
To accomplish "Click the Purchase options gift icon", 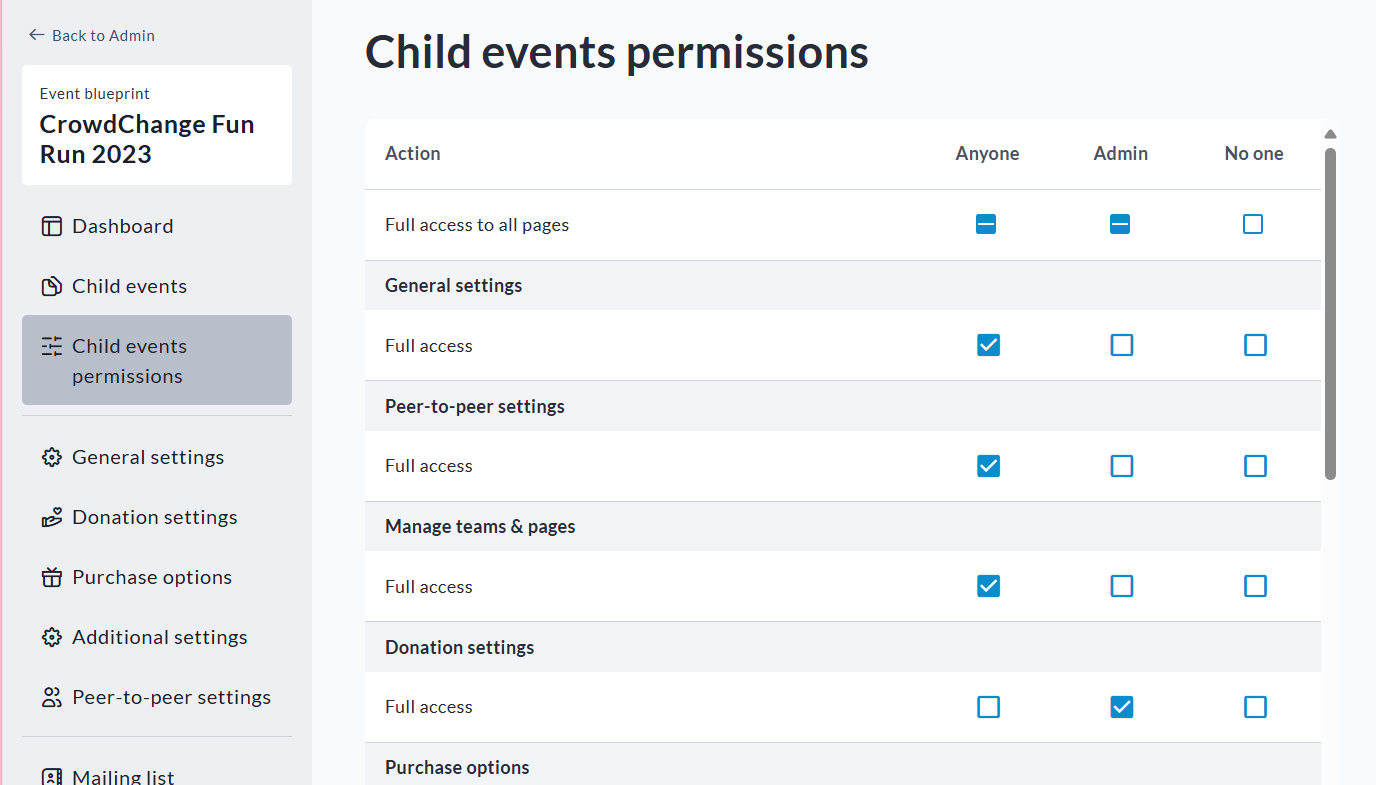I will (51, 577).
